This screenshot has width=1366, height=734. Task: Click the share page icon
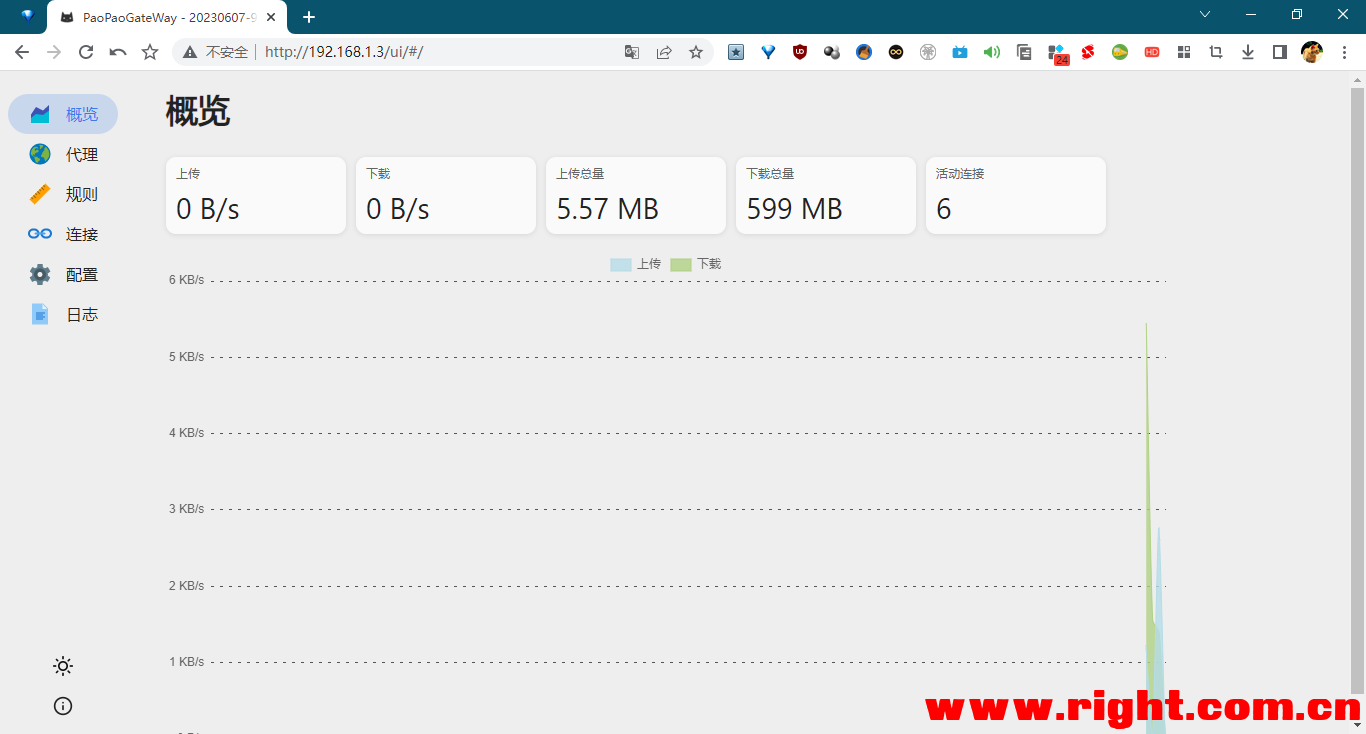coord(664,52)
